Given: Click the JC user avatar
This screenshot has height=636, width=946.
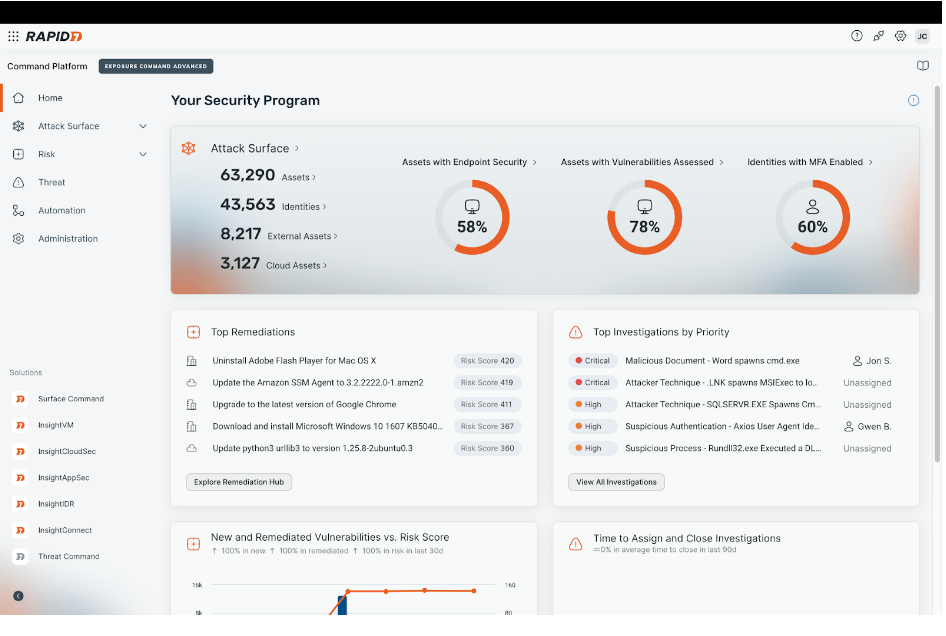Looking at the screenshot, I should pyautogui.click(x=922, y=36).
